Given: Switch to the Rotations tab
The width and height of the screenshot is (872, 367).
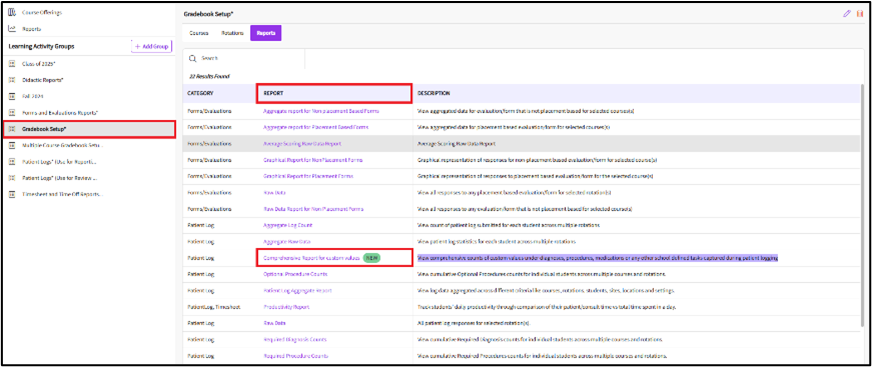Looking at the screenshot, I should [232, 33].
